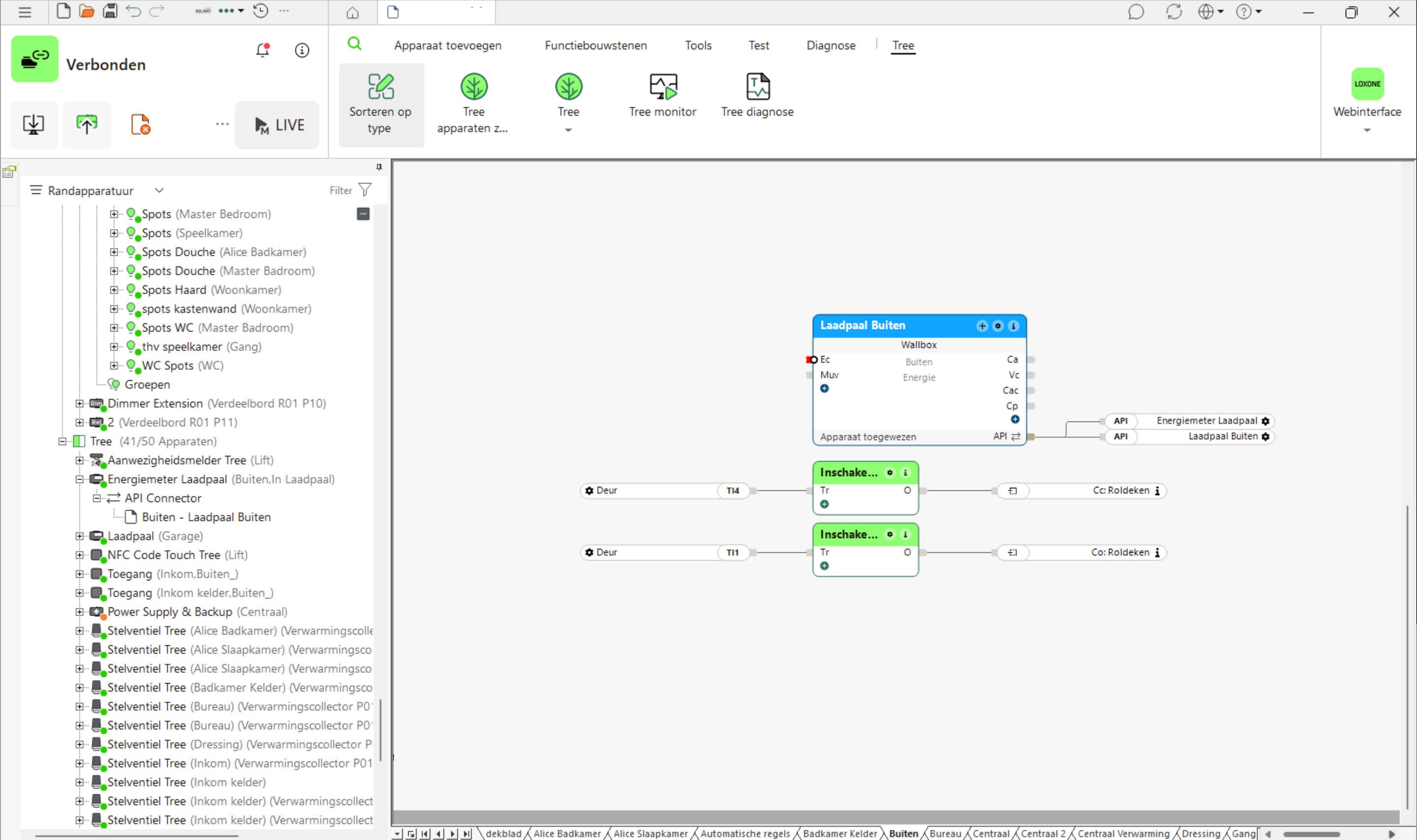
Task: Launch Tree diagnose tool
Action: [757, 96]
